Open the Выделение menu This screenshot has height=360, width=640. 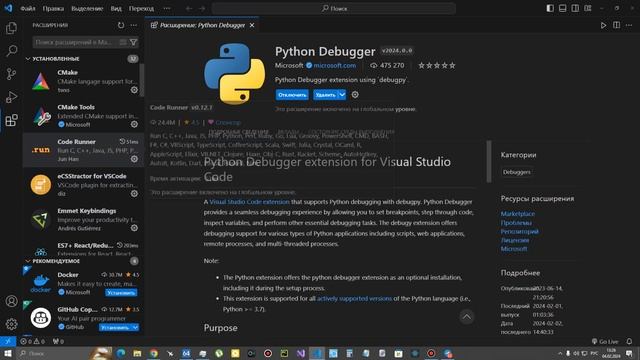point(87,8)
